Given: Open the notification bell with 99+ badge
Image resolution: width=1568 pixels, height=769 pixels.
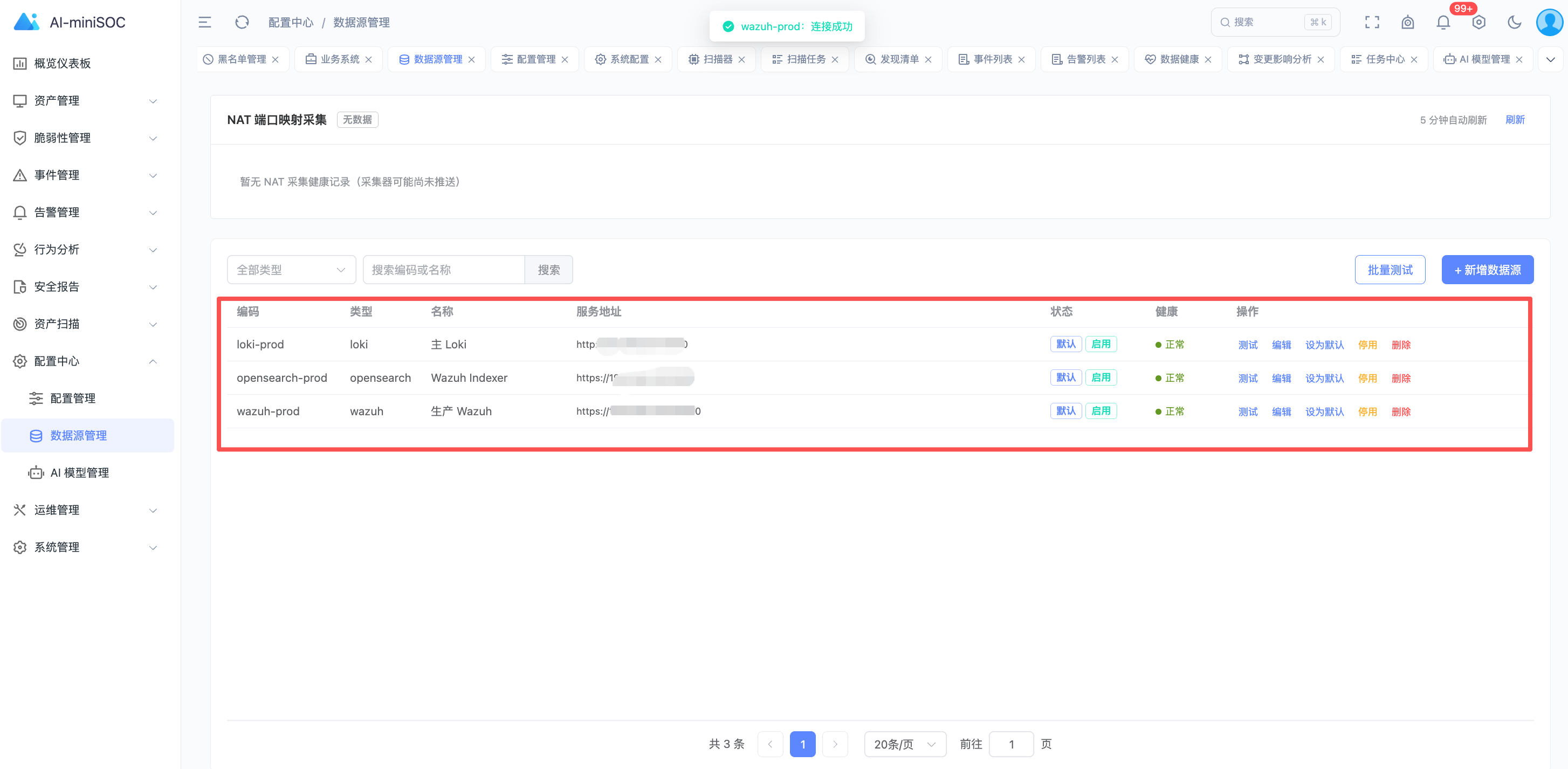Looking at the screenshot, I should [x=1443, y=23].
